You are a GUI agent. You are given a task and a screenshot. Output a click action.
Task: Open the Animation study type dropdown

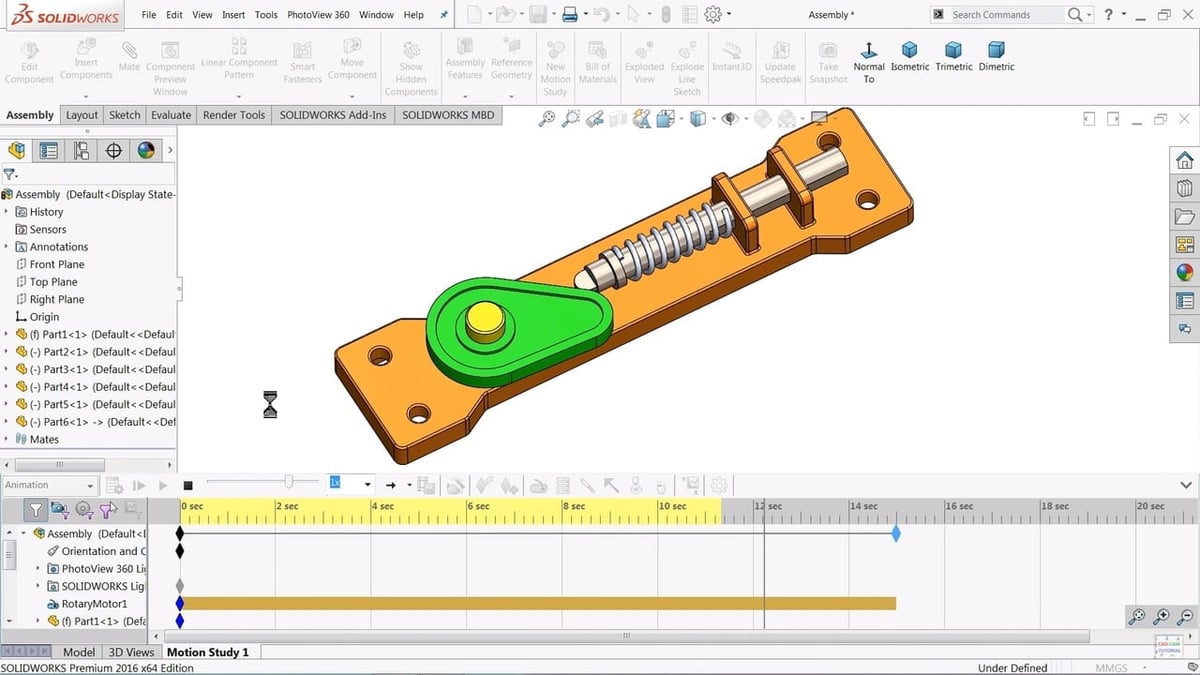[49, 485]
